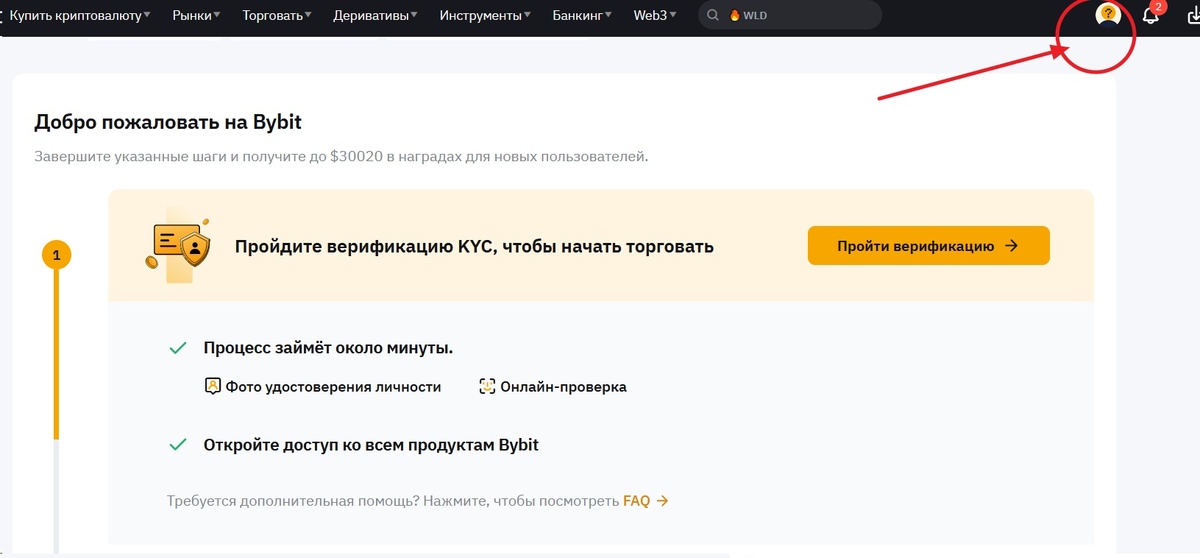Click the Онлайн-проверка text
Viewport: 1200px width, 558px height.
564,387
